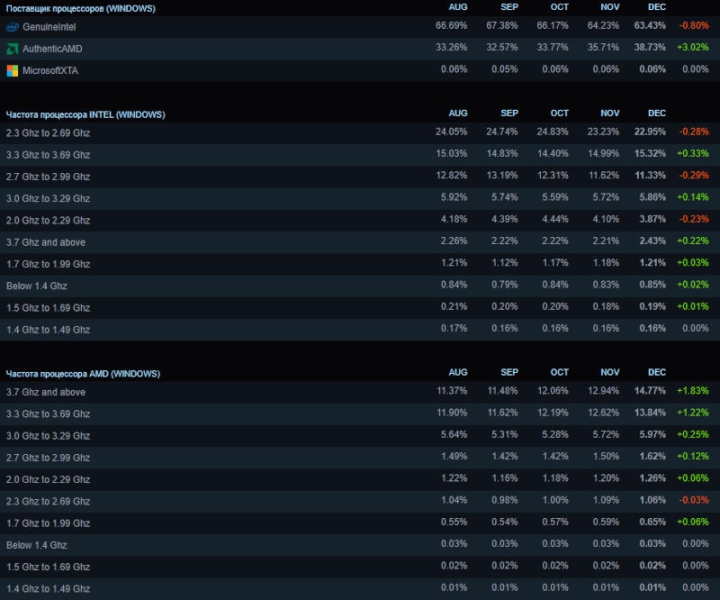Click the AMD "3.3 Ghz to 3.69 Ghz" row
This screenshot has height=600, width=720.
[x=48, y=414]
